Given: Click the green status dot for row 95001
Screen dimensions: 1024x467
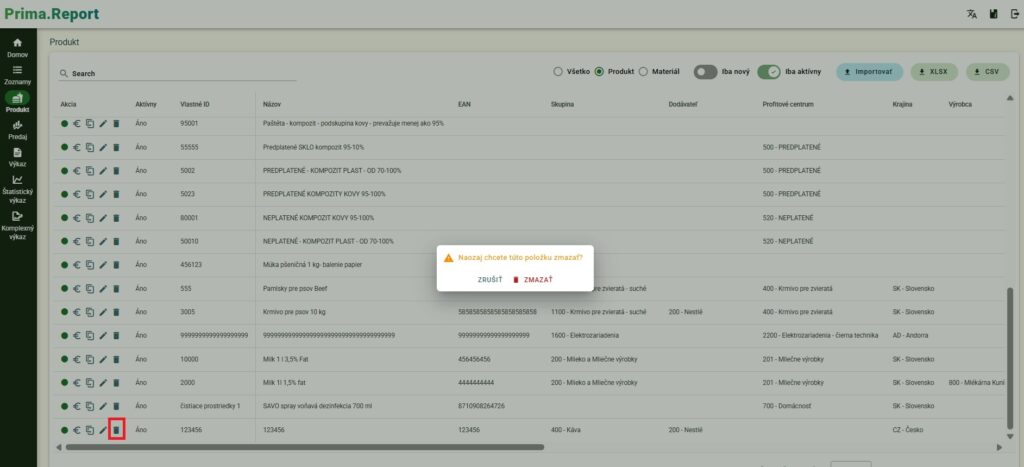Looking at the screenshot, I should pyautogui.click(x=64, y=123).
